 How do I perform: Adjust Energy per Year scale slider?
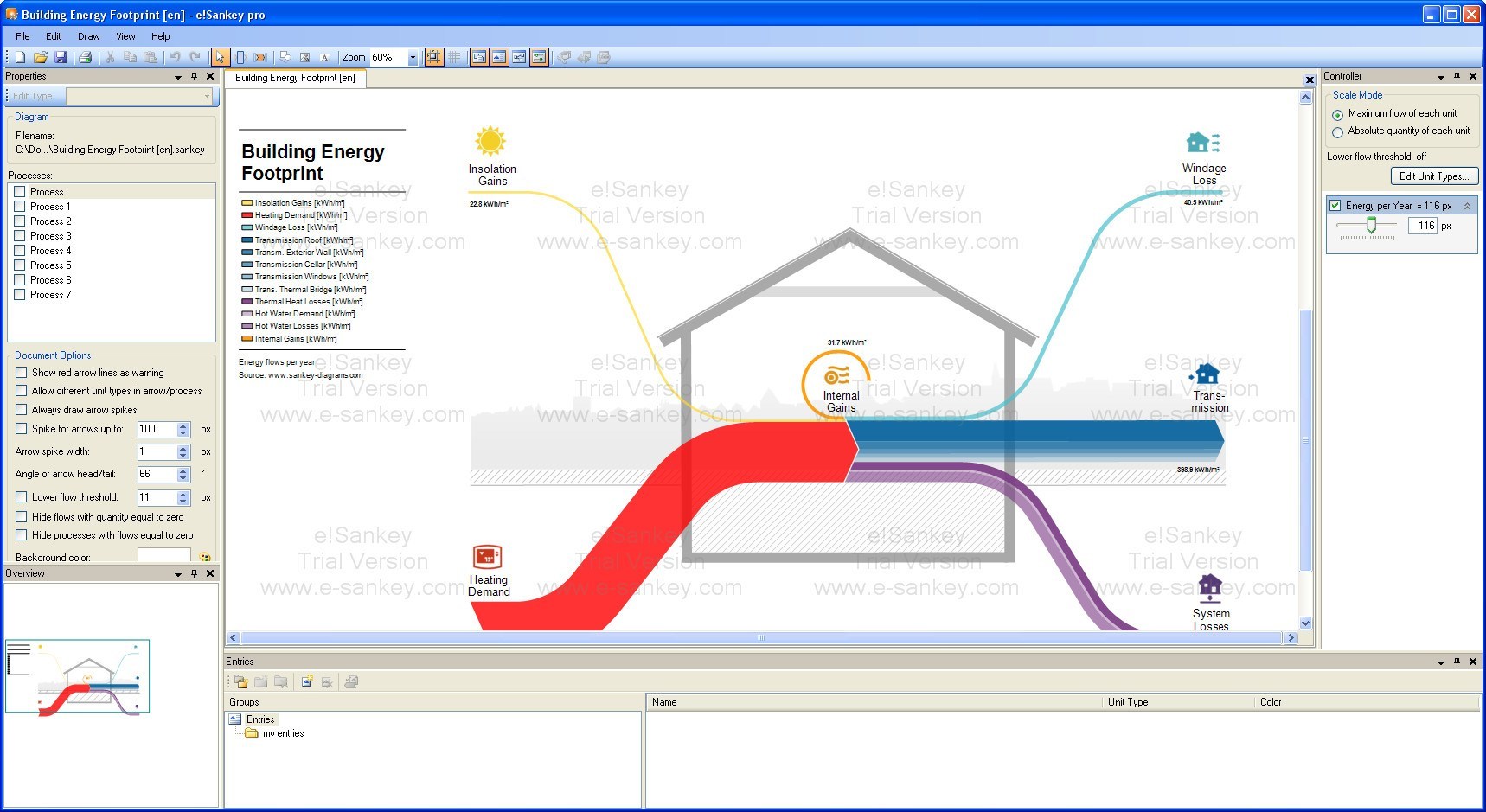point(1371,225)
